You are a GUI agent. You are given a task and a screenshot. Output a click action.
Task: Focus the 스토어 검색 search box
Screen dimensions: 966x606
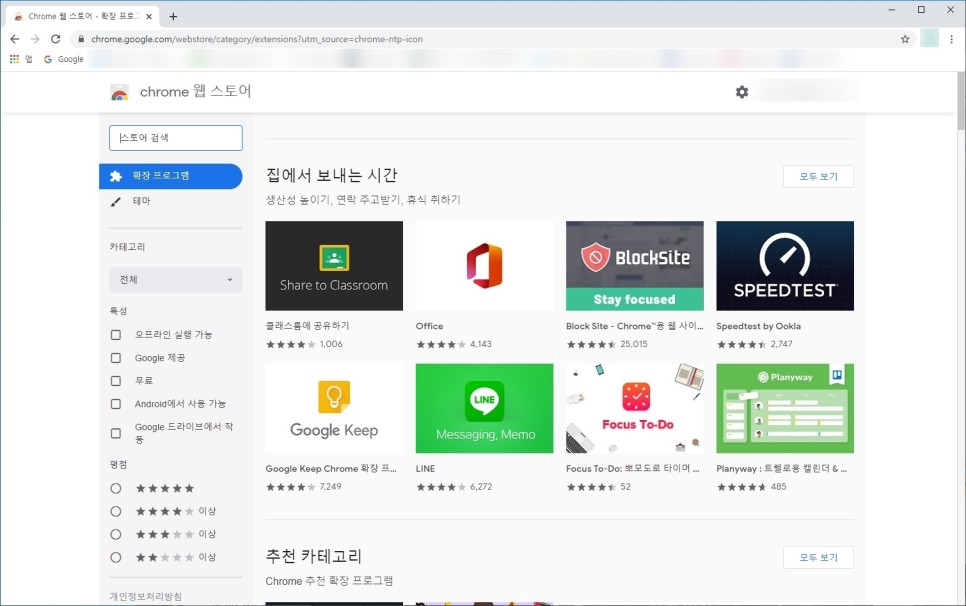[176, 138]
